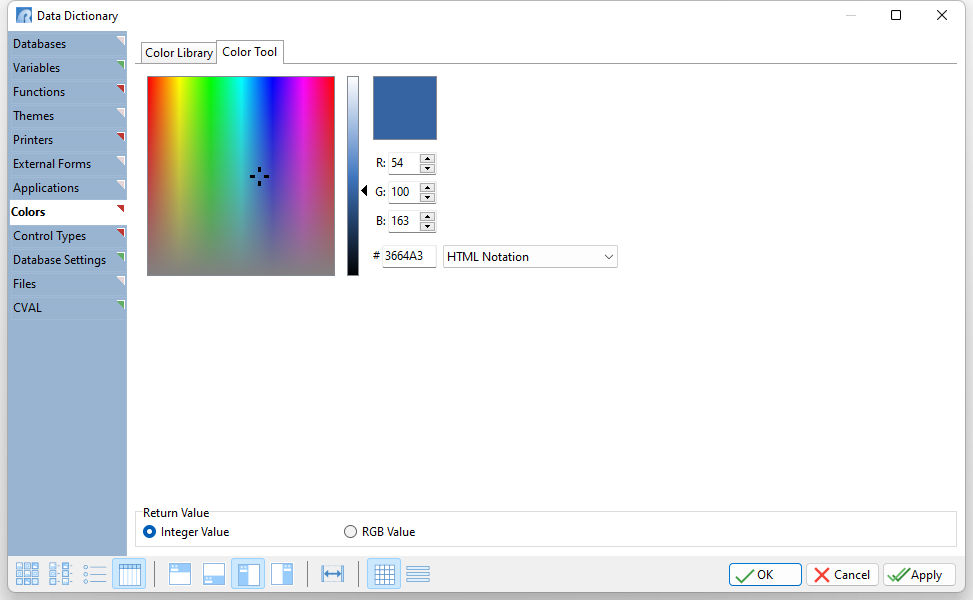Select the Colors section
The width and height of the screenshot is (973, 600).
pos(68,212)
